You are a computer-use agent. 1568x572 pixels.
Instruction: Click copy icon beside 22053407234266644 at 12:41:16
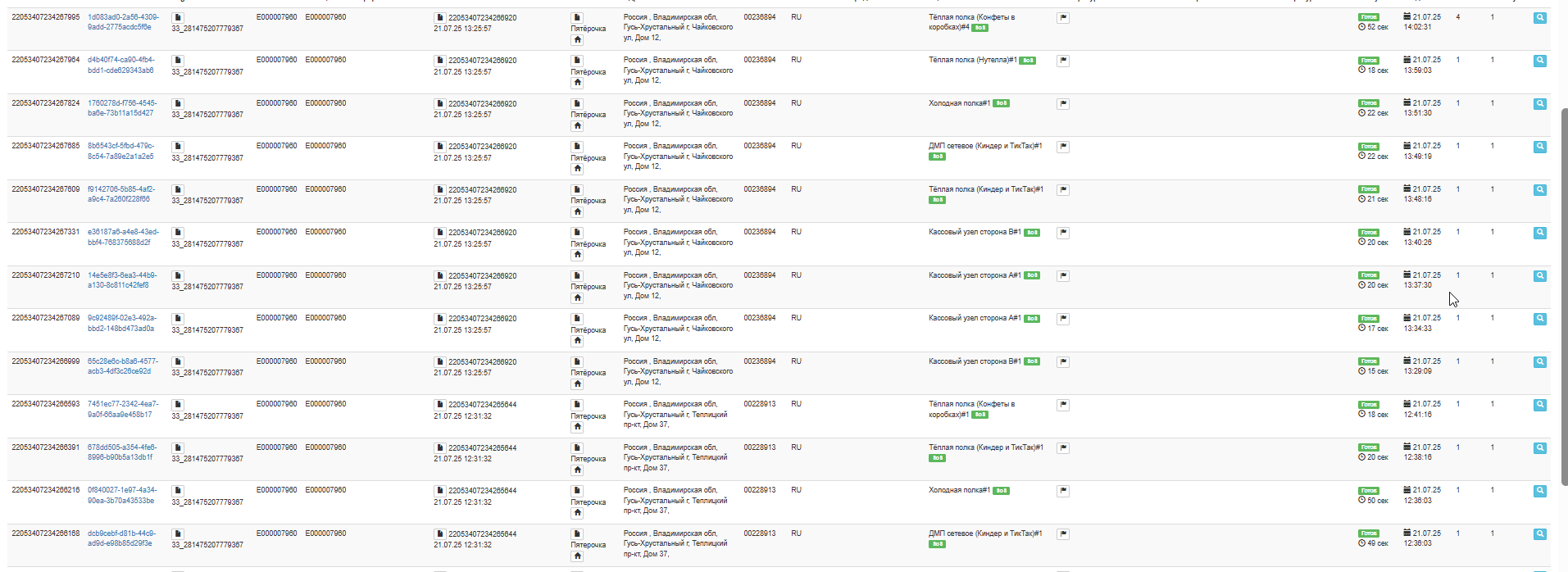439,405
